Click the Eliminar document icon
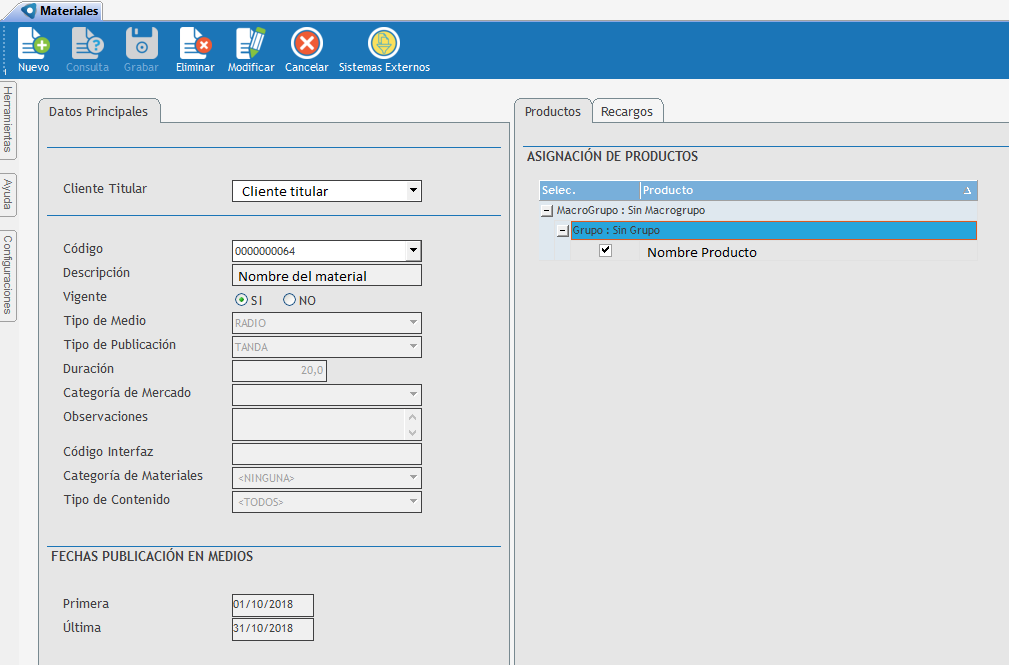 [x=195, y=44]
